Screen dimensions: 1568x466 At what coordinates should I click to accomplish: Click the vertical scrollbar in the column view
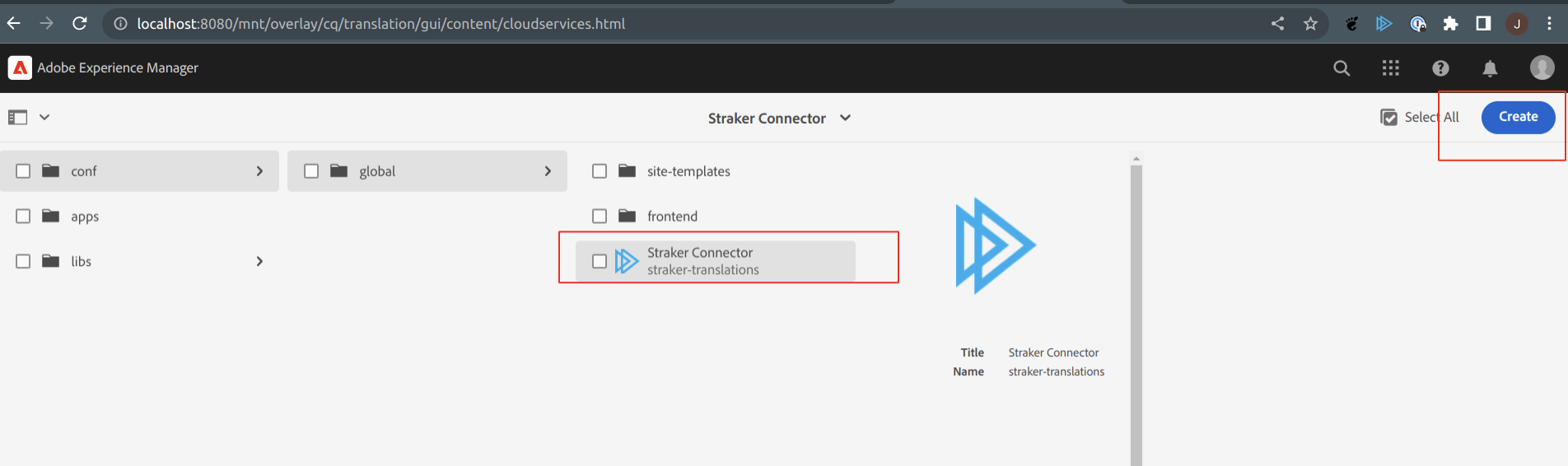coord(1136,313)
